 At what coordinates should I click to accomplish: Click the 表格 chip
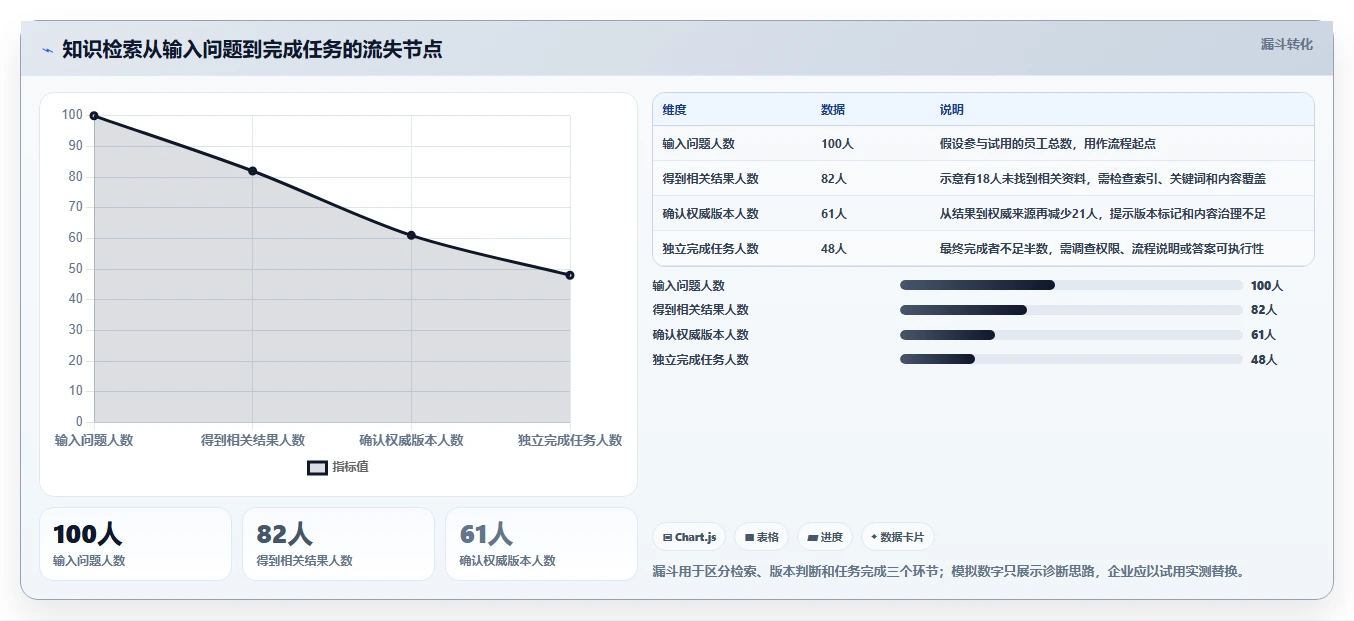(762, 537)
